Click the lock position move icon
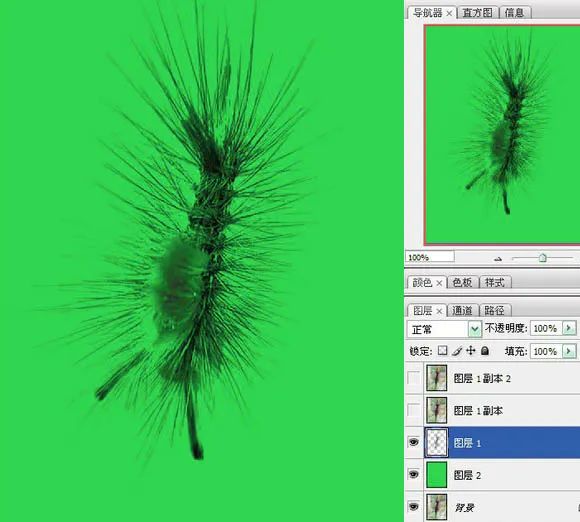The height and width of the screenshot is (522, 580). click(x=471, y=350)
